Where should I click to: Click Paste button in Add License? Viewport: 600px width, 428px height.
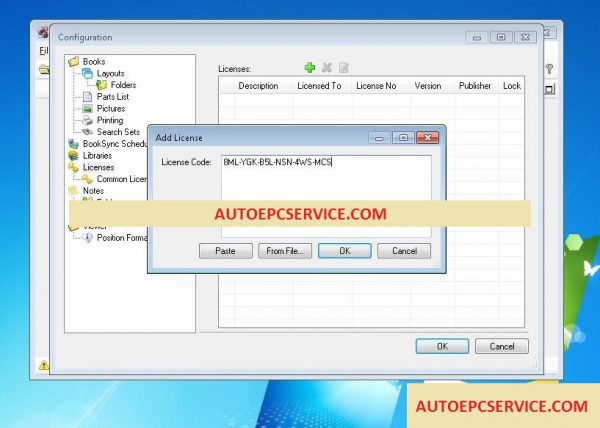click(x=225, y=251)
